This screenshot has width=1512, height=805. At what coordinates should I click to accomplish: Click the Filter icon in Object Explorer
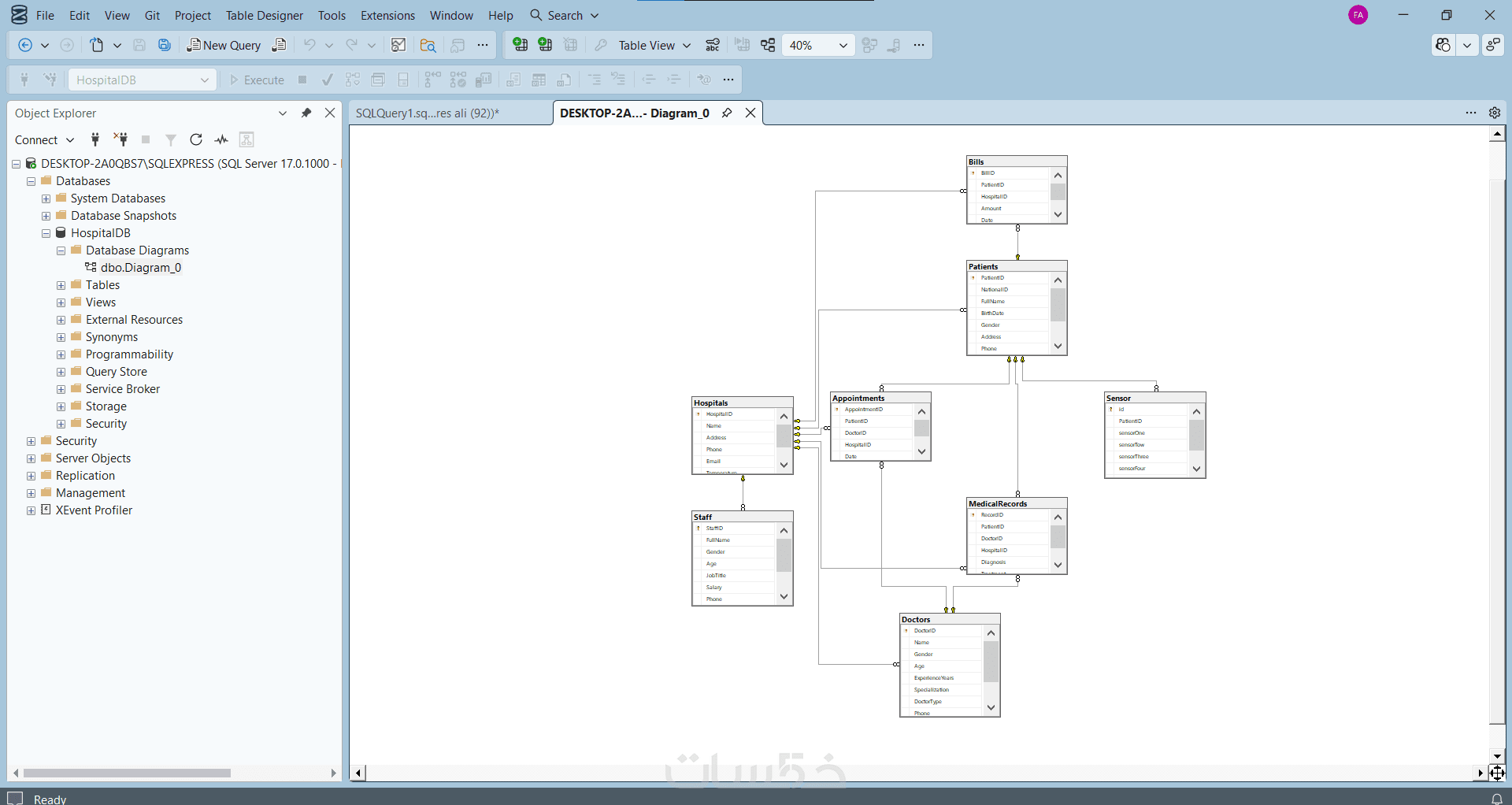tap(171, 139)
